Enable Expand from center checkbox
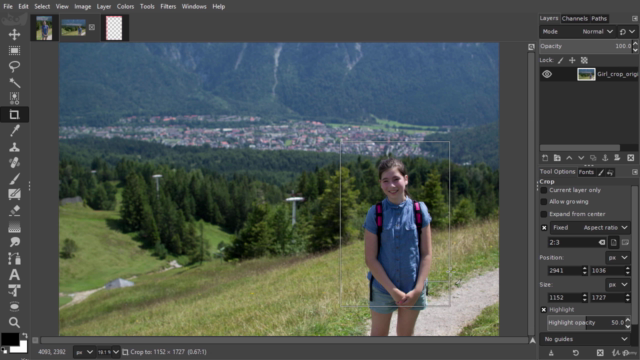The image size is (640, 360). point(544,214)
